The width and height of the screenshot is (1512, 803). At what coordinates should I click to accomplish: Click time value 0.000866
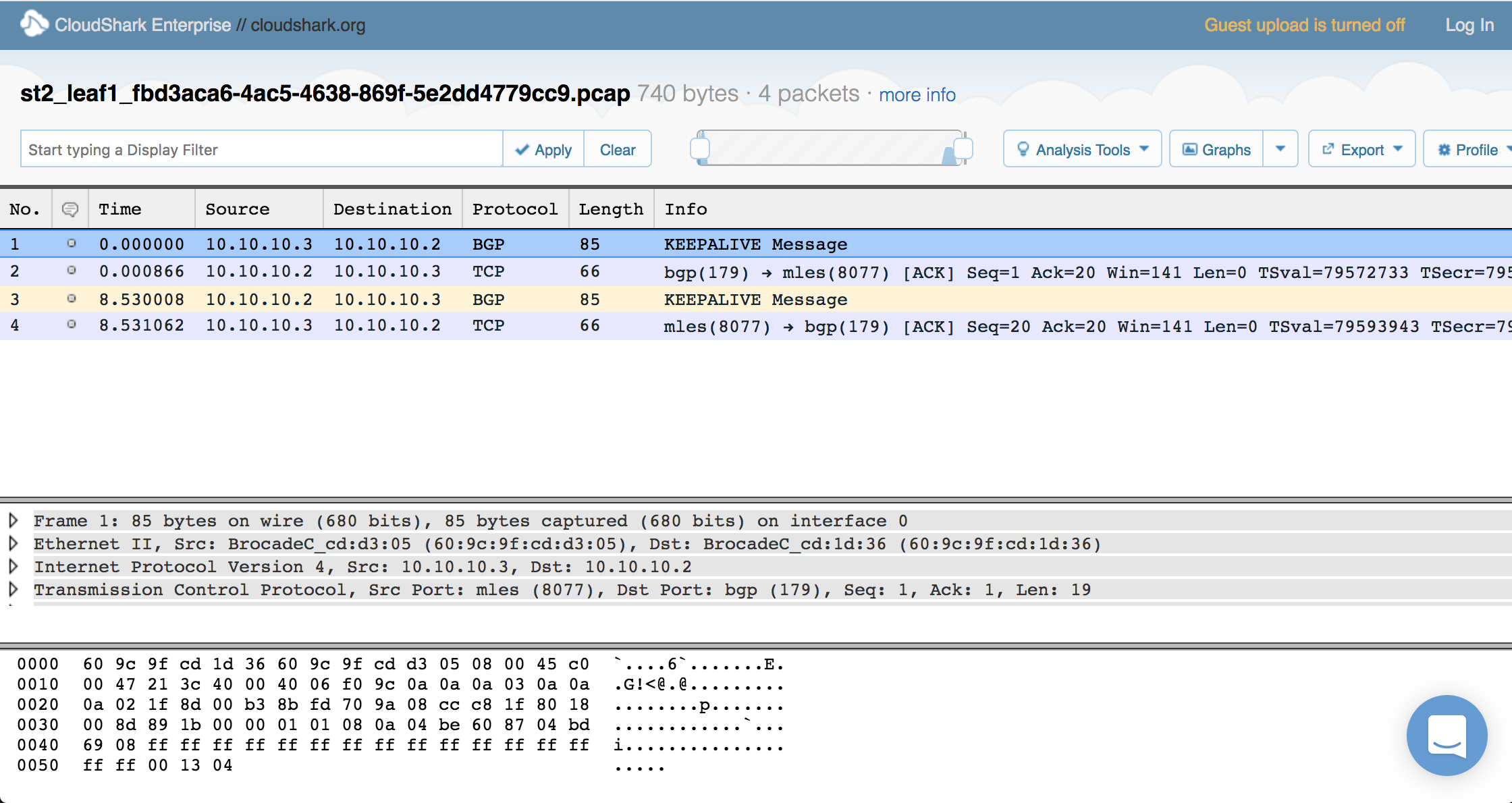[142, 271]
